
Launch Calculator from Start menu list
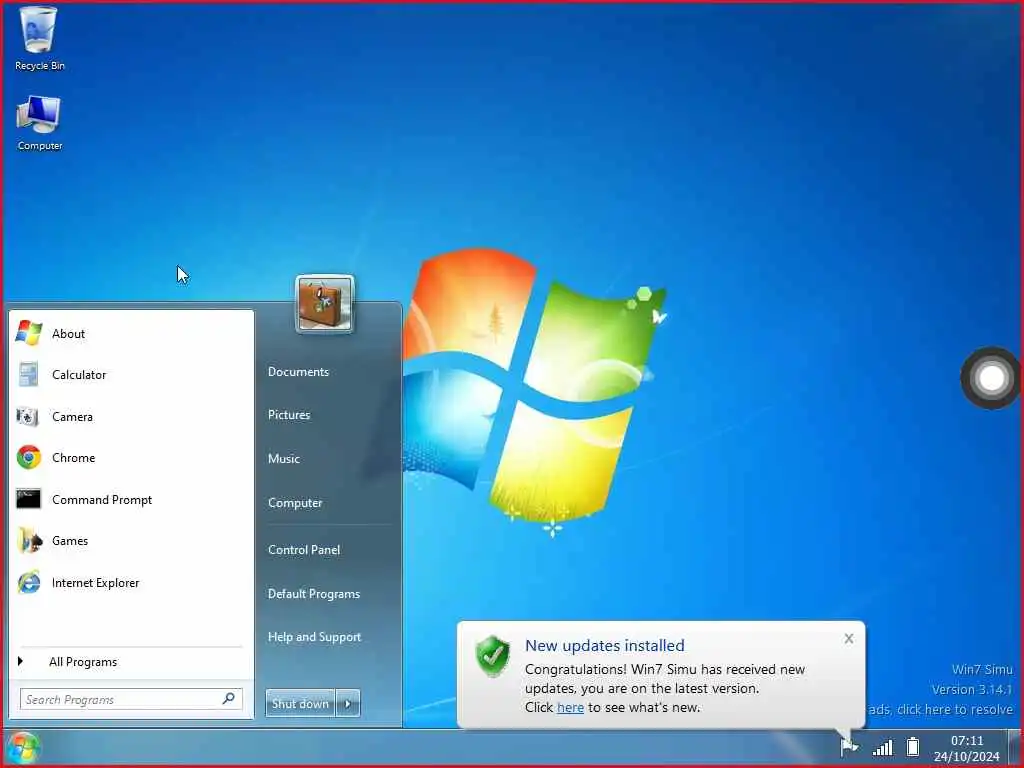131,375
